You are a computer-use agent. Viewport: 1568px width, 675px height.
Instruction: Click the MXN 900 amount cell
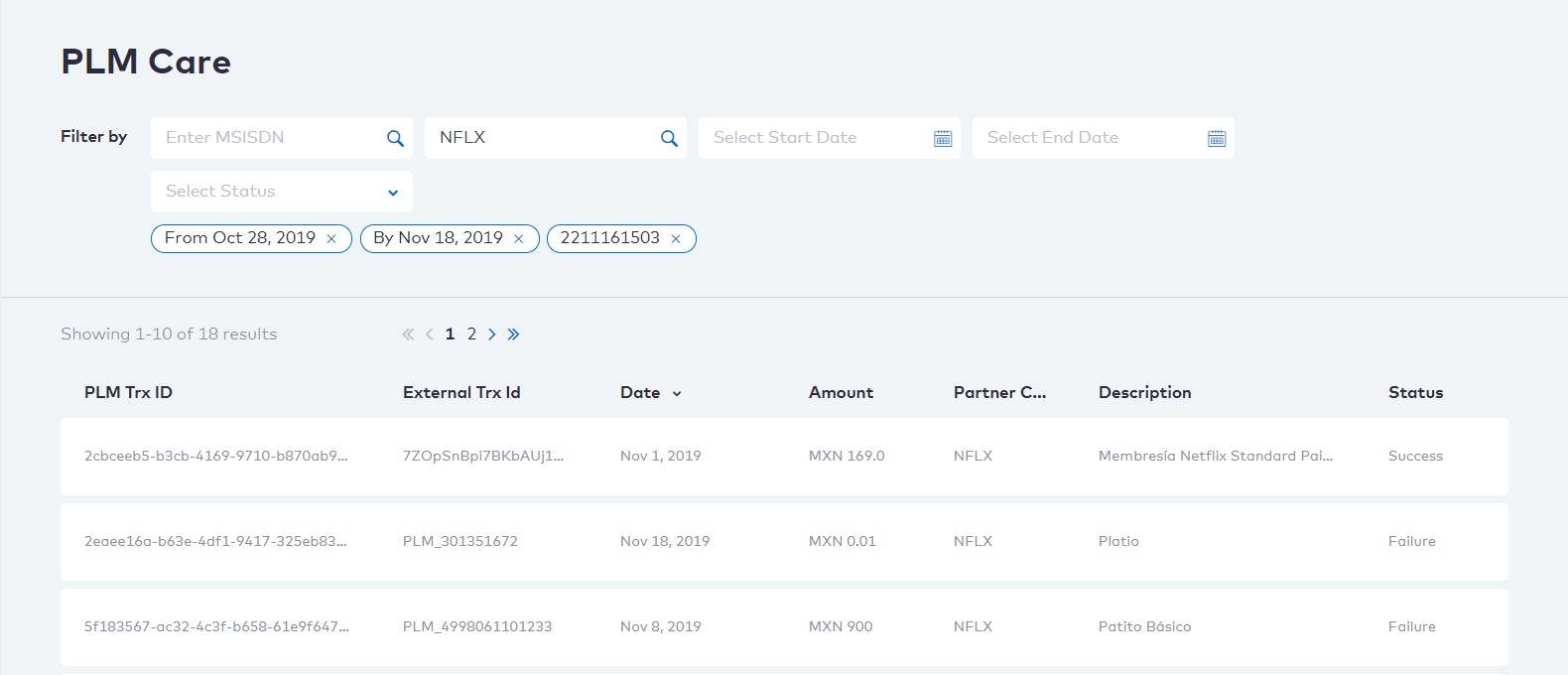pos(841,627)
